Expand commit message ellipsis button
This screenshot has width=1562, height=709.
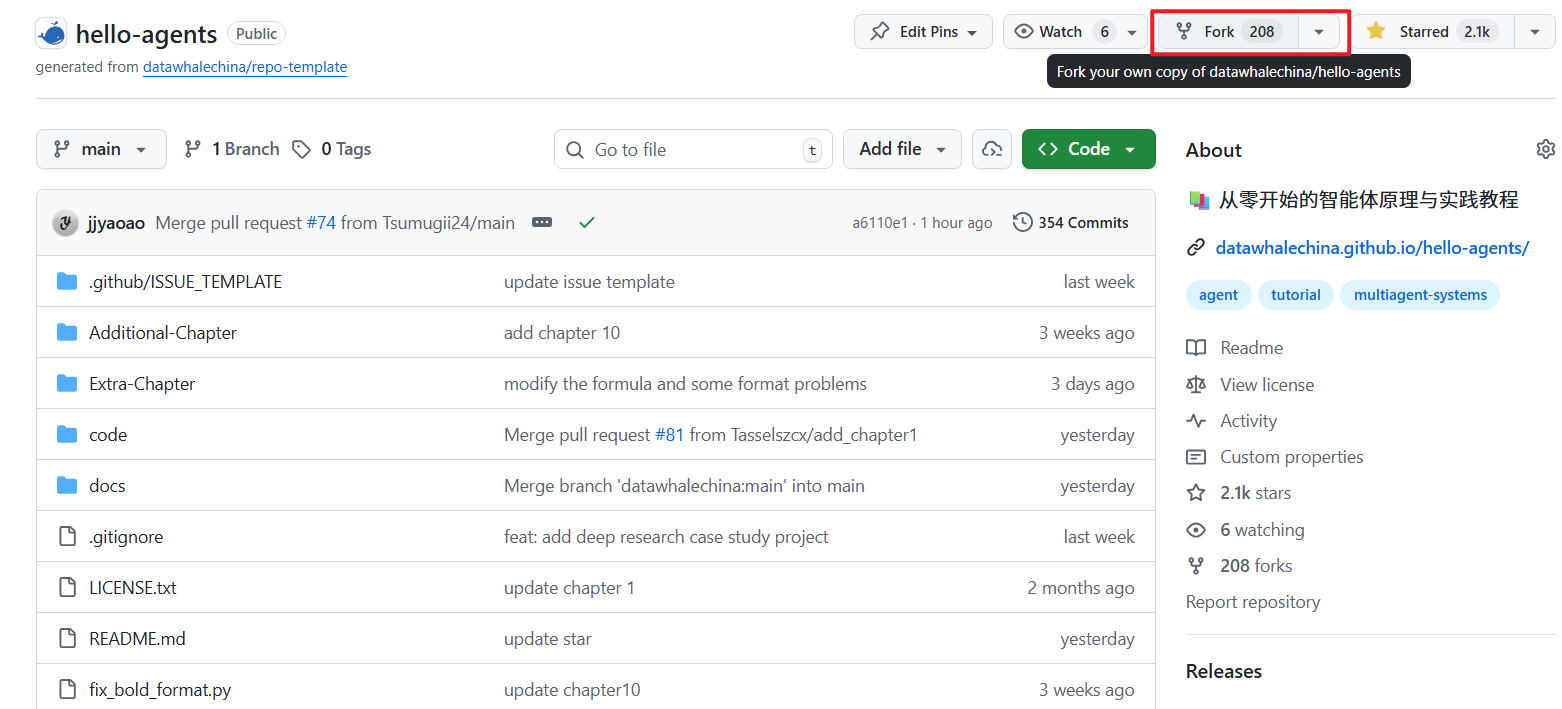(x=542, y=222)
